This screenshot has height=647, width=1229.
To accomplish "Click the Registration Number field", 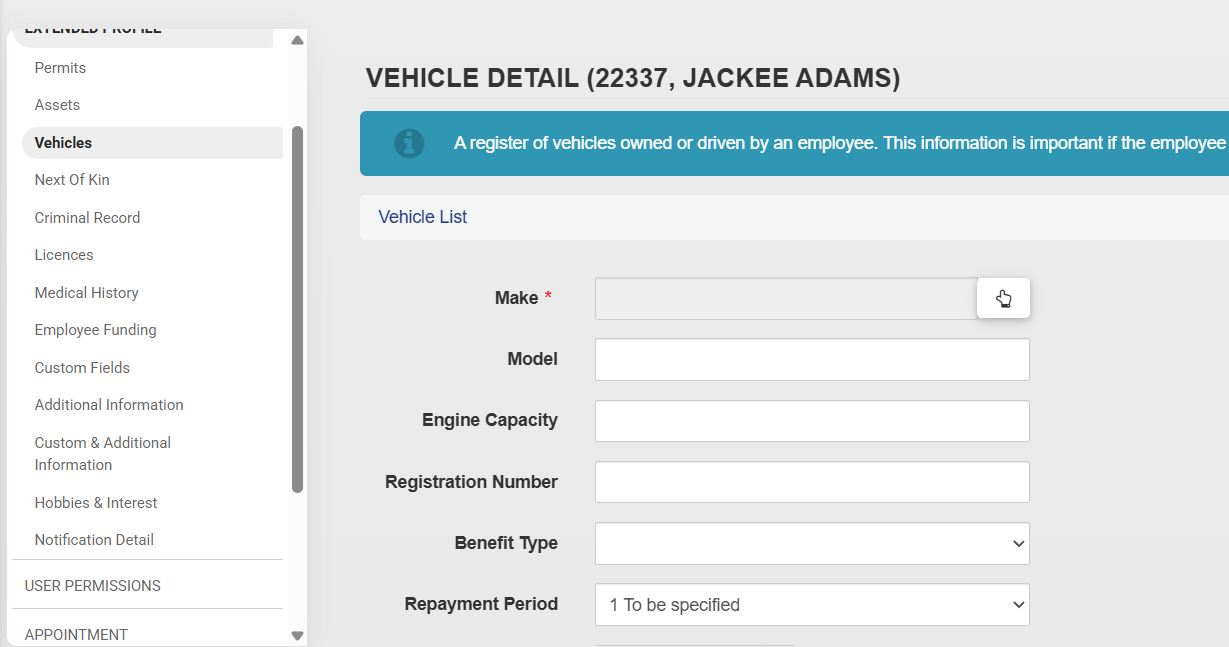I will 811,482.
